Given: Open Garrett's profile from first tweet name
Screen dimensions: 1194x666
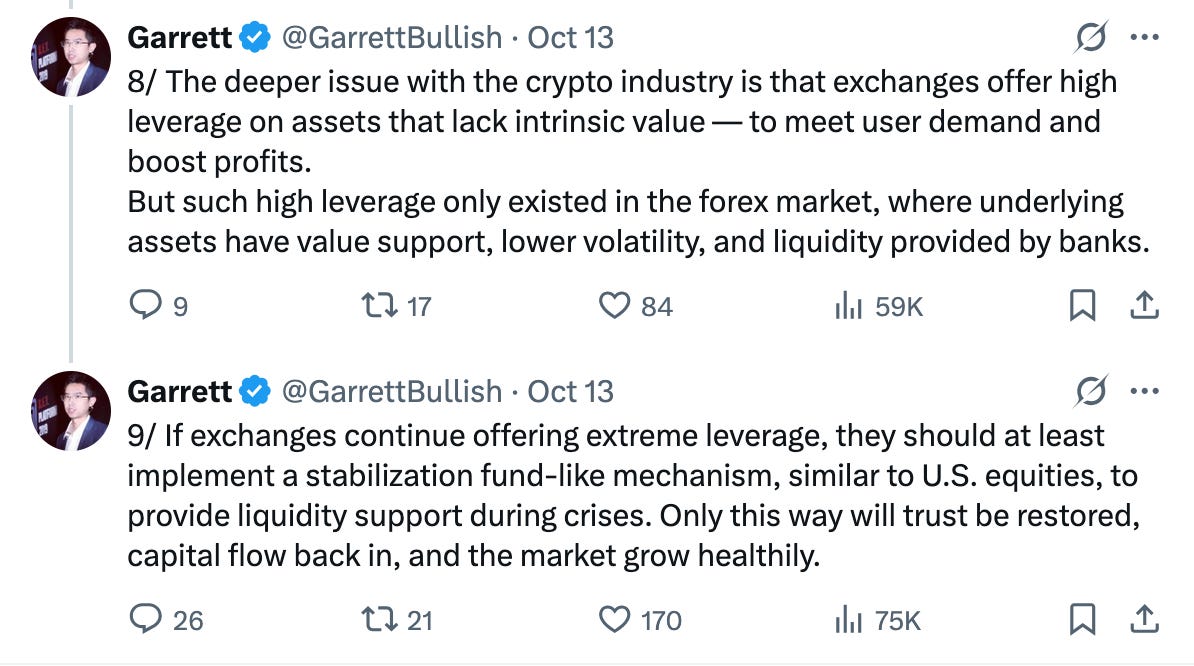Looking at the screenshot, I should [179, 37].
